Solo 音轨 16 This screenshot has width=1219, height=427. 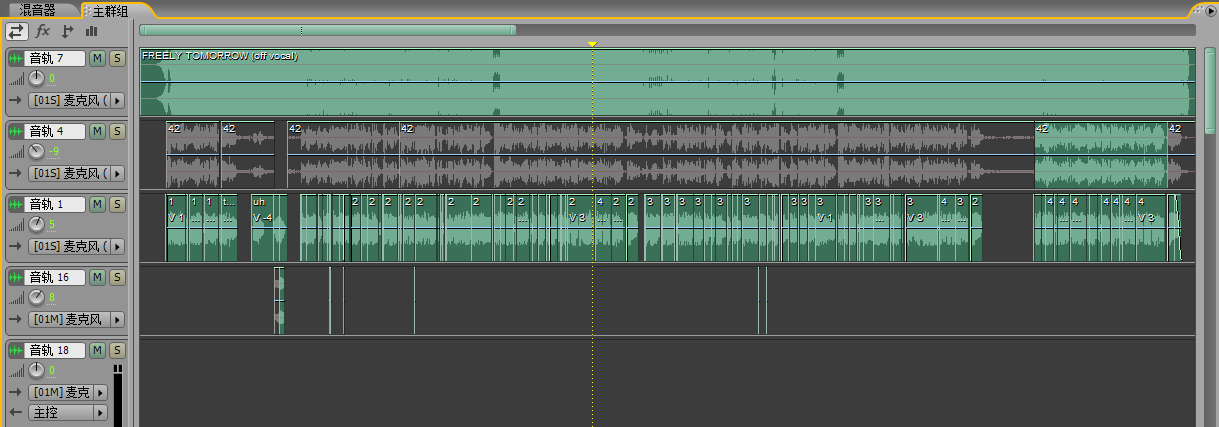click(117, 277)
